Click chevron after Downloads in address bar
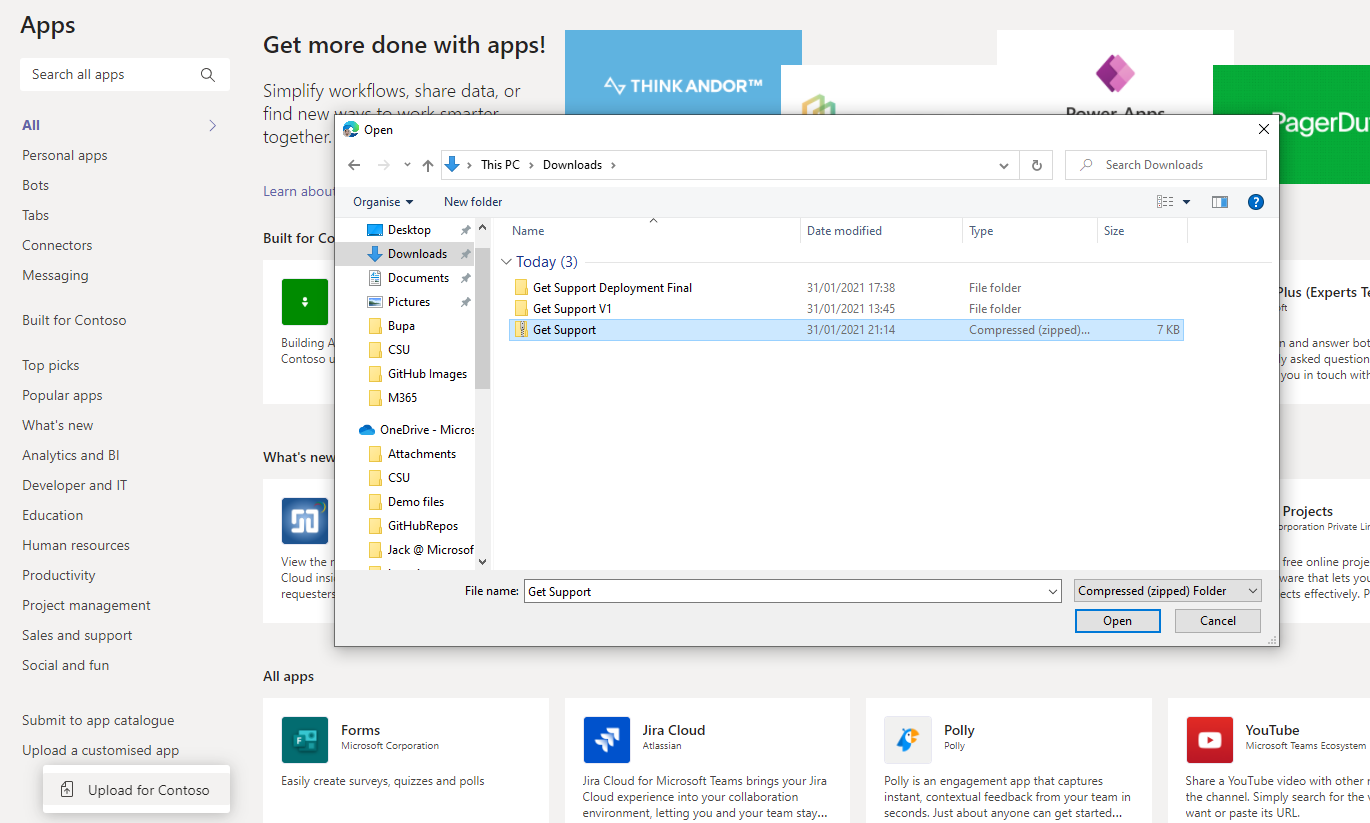Screen dimensions: 1370x823 click(613, 165)
